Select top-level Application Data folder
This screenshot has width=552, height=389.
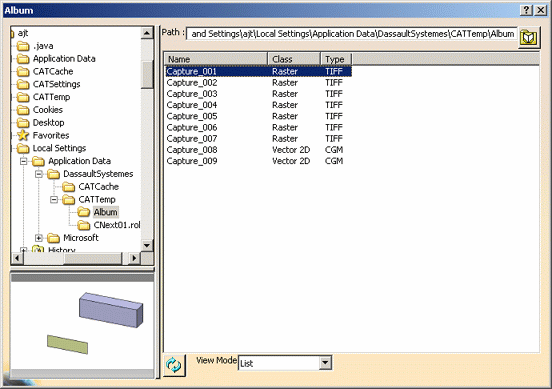tap(64, 59)
